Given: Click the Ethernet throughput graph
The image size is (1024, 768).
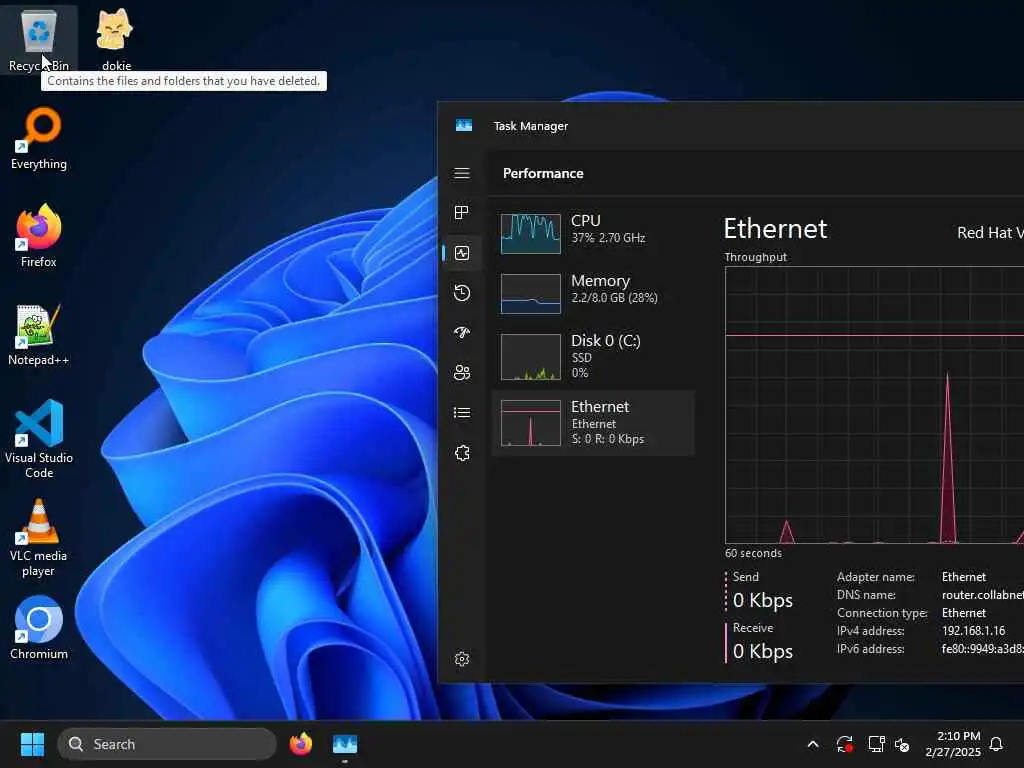Looking at the screenshot, I should (874, 405).
